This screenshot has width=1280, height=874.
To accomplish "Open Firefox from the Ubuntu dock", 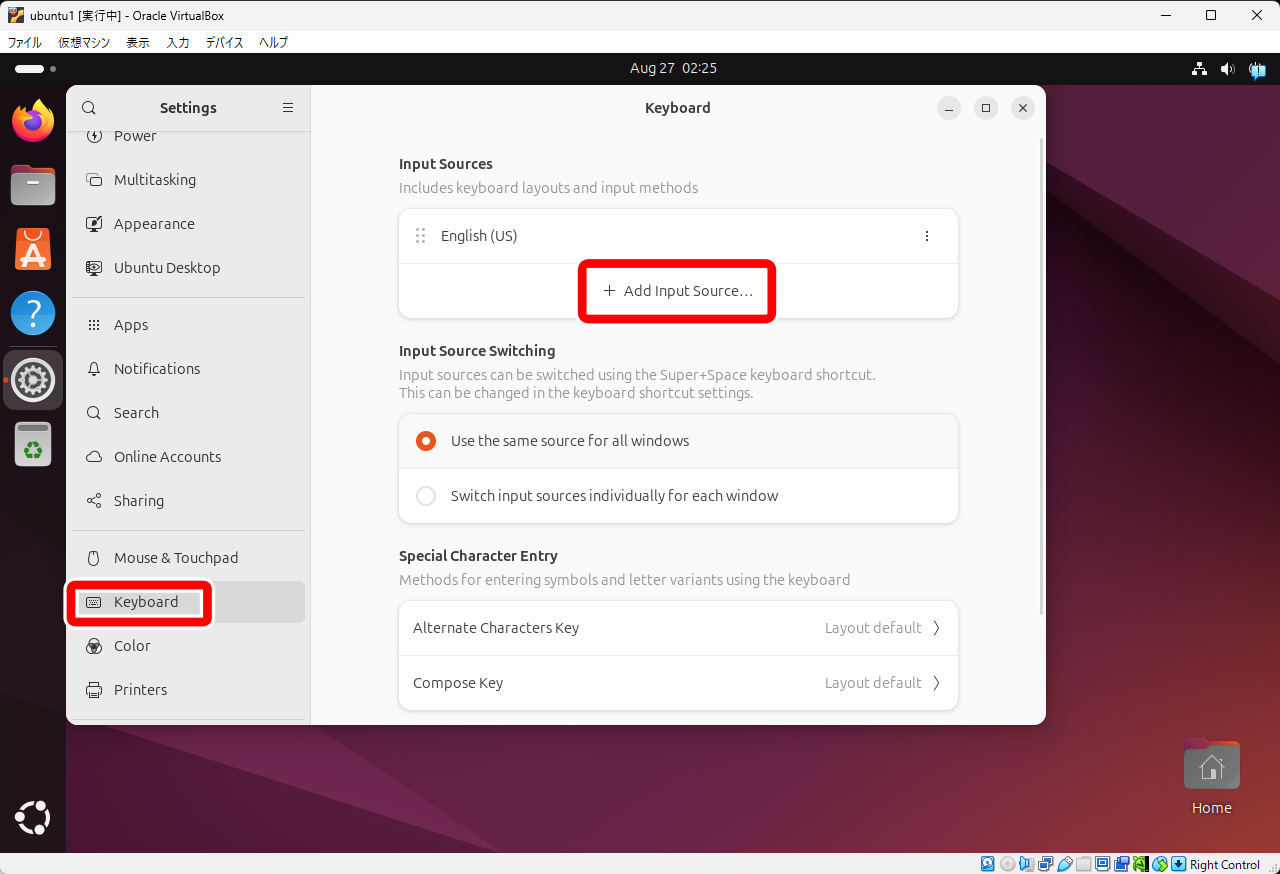I will click(x=33, y=121).
